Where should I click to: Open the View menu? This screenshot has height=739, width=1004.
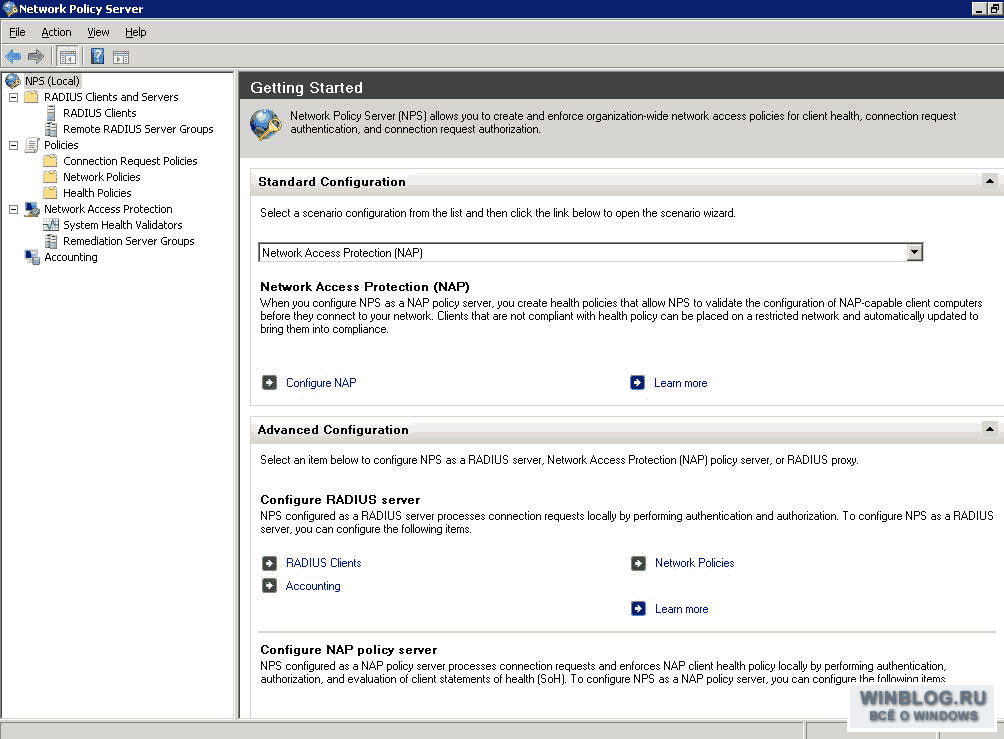tap(98, 32)
